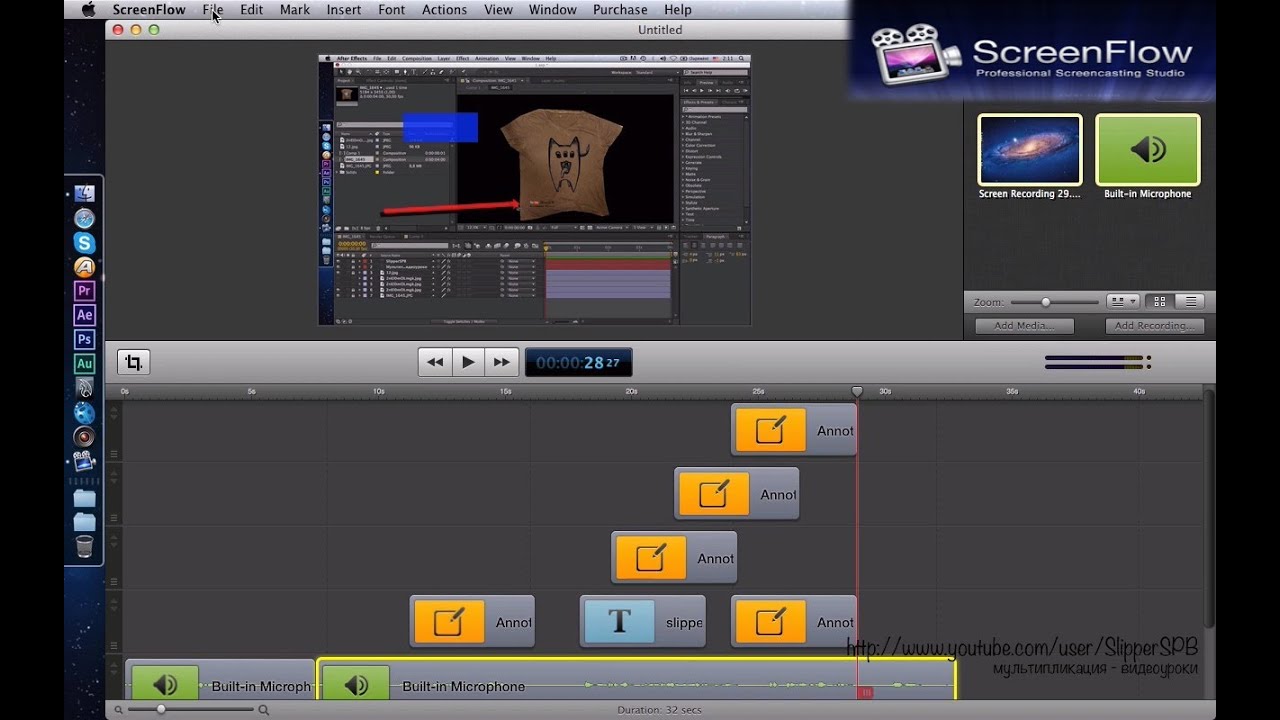Open the Insert menu
Screen dimensions: 1280x720
[344, 10]
